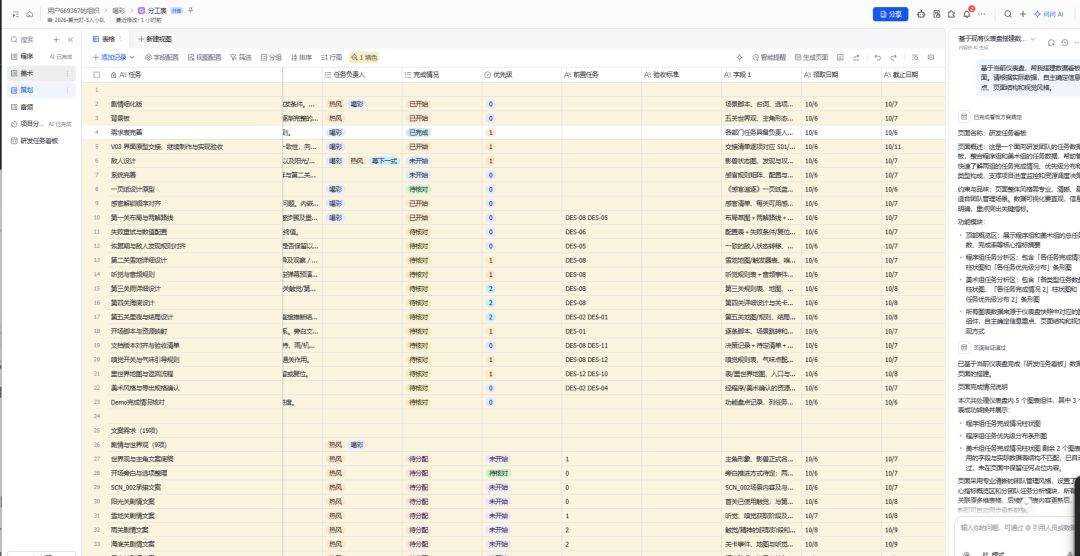Viewport: 1080px width, 556px height.
Task: Open breadcrumb 用户669367的组织
Action: pos(74,10)
